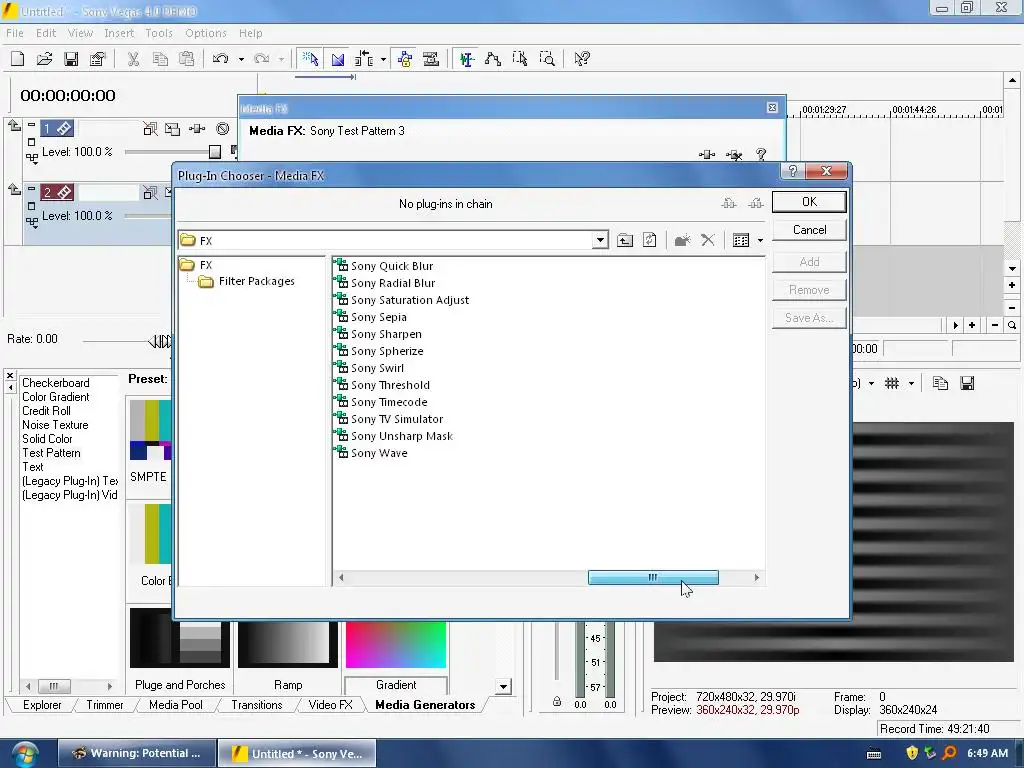Switch to the Transitions tab

click(x=257, y=705)
